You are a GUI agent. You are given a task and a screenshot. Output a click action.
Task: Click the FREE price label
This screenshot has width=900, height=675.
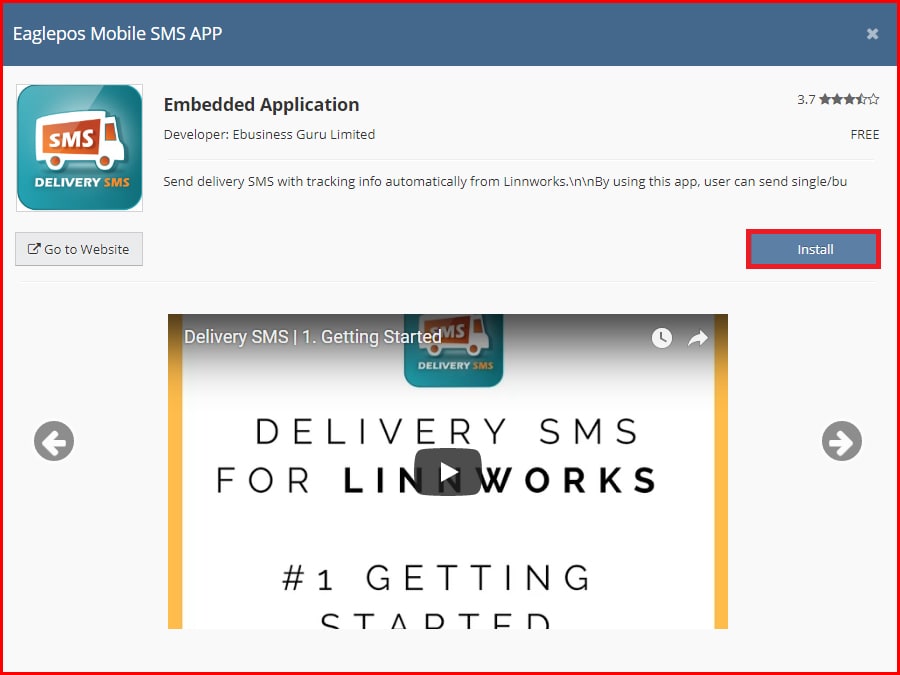(x=864, y=134)
